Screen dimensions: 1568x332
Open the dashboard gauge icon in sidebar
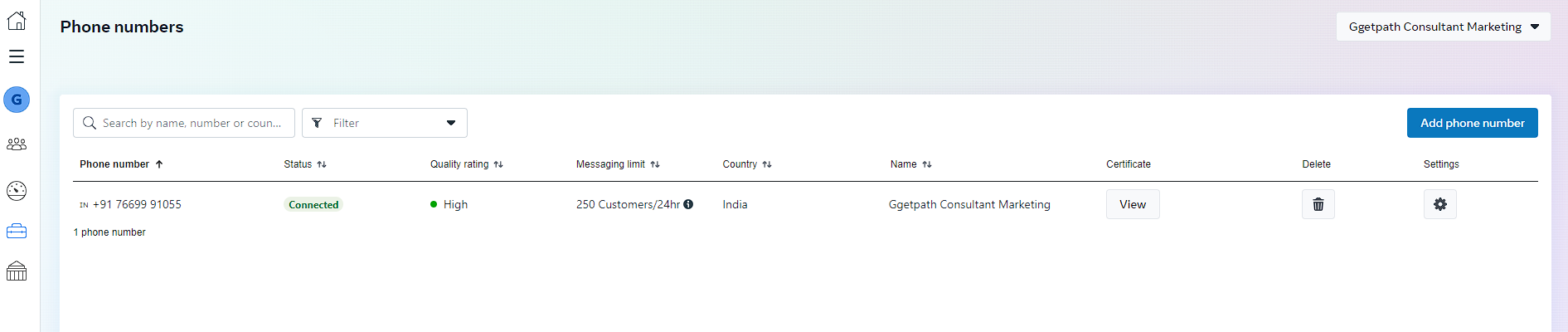(17, 191)
